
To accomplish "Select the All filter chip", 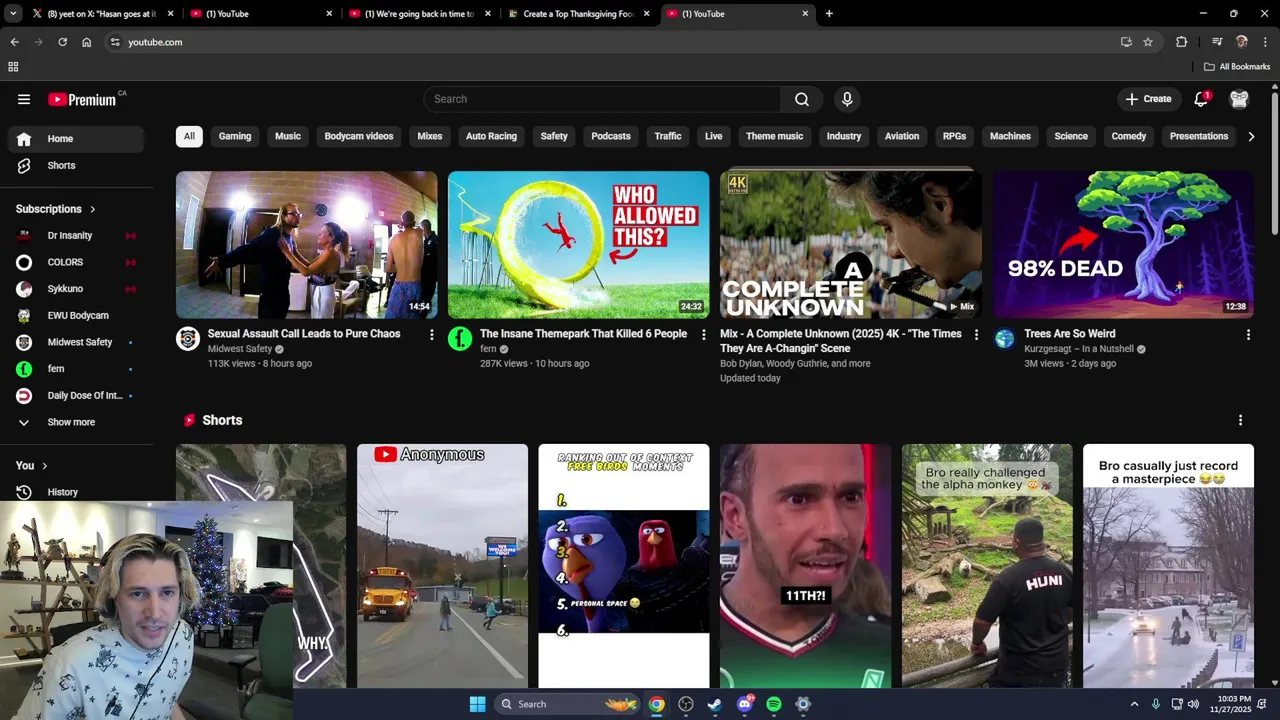I will pos(189,136).
